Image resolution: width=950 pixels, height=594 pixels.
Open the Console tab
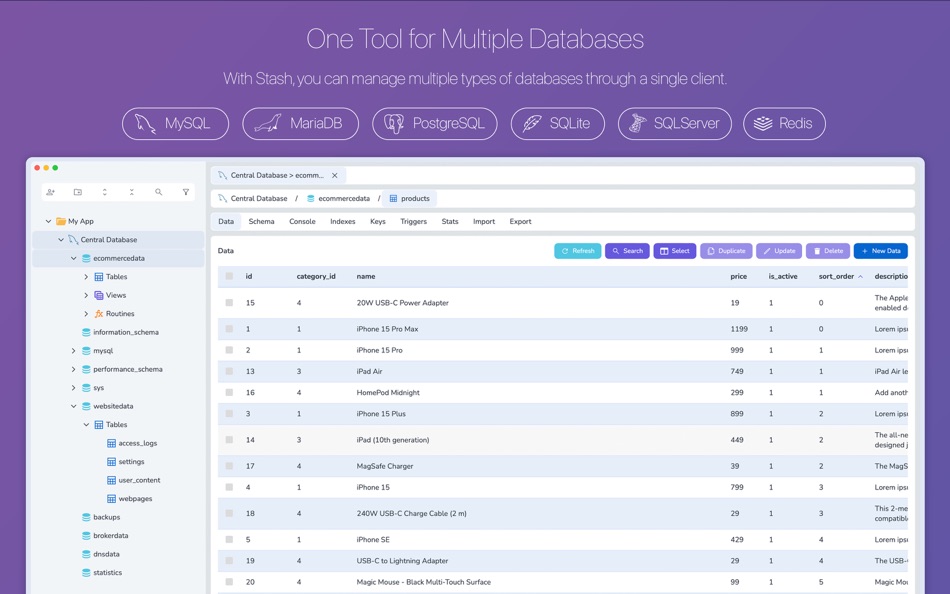point(302,221)
